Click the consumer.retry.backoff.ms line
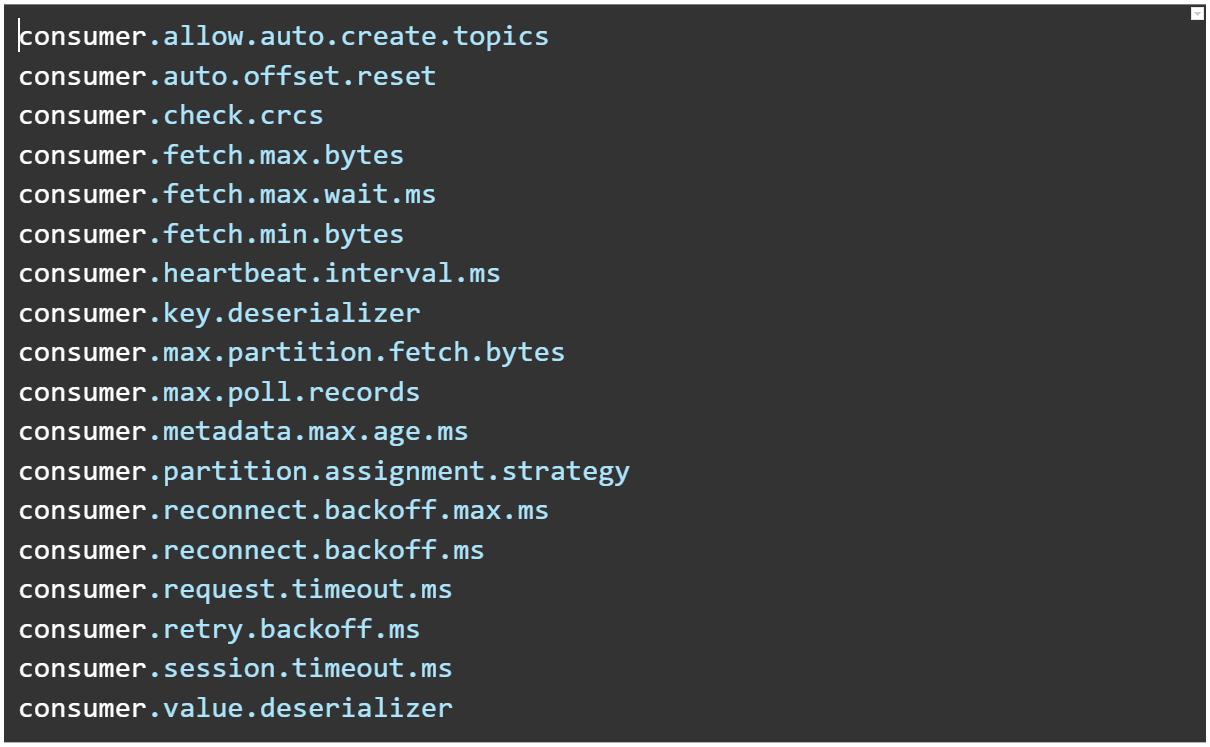This screenshot has height=747, width=1210. pos(220,629)
